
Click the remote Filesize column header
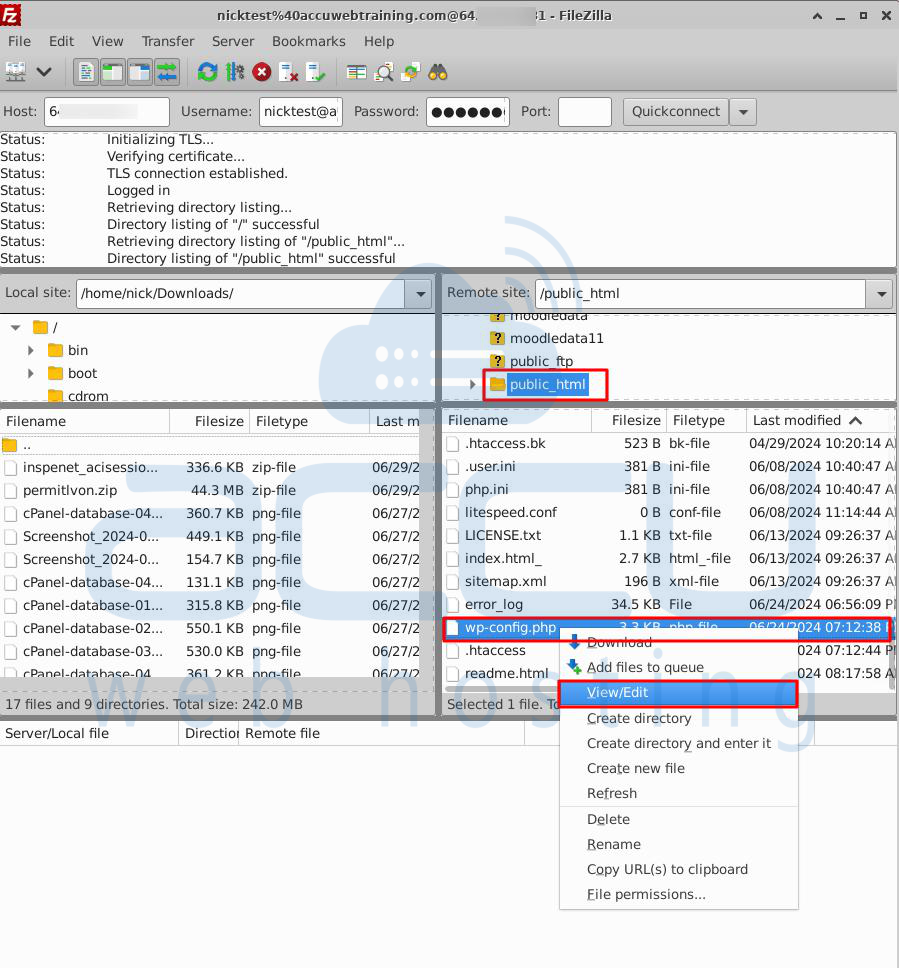(x=629, y=420)
